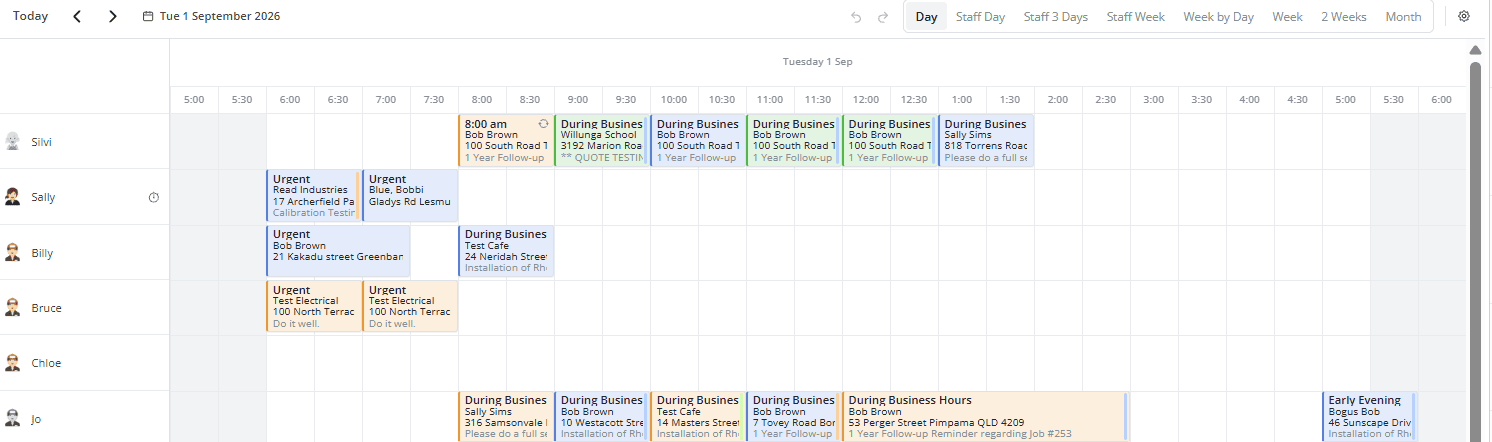Image resolution: width=1492 pixels, height=442 pixels.
Task: Click the 5:30 evening time header
Action: click(x=1393, y=100)
